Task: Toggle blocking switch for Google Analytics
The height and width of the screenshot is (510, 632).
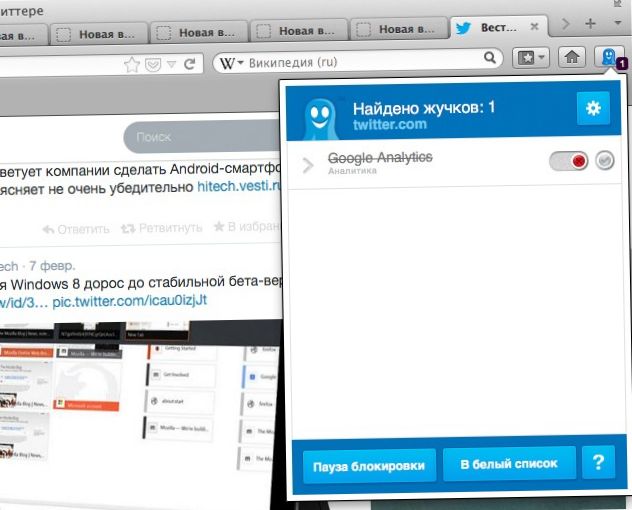Action: (568, 161)
